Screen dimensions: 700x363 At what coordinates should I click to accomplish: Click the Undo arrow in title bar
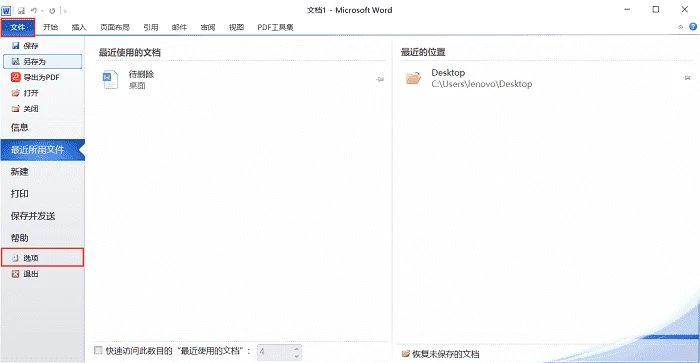(33, 11)
